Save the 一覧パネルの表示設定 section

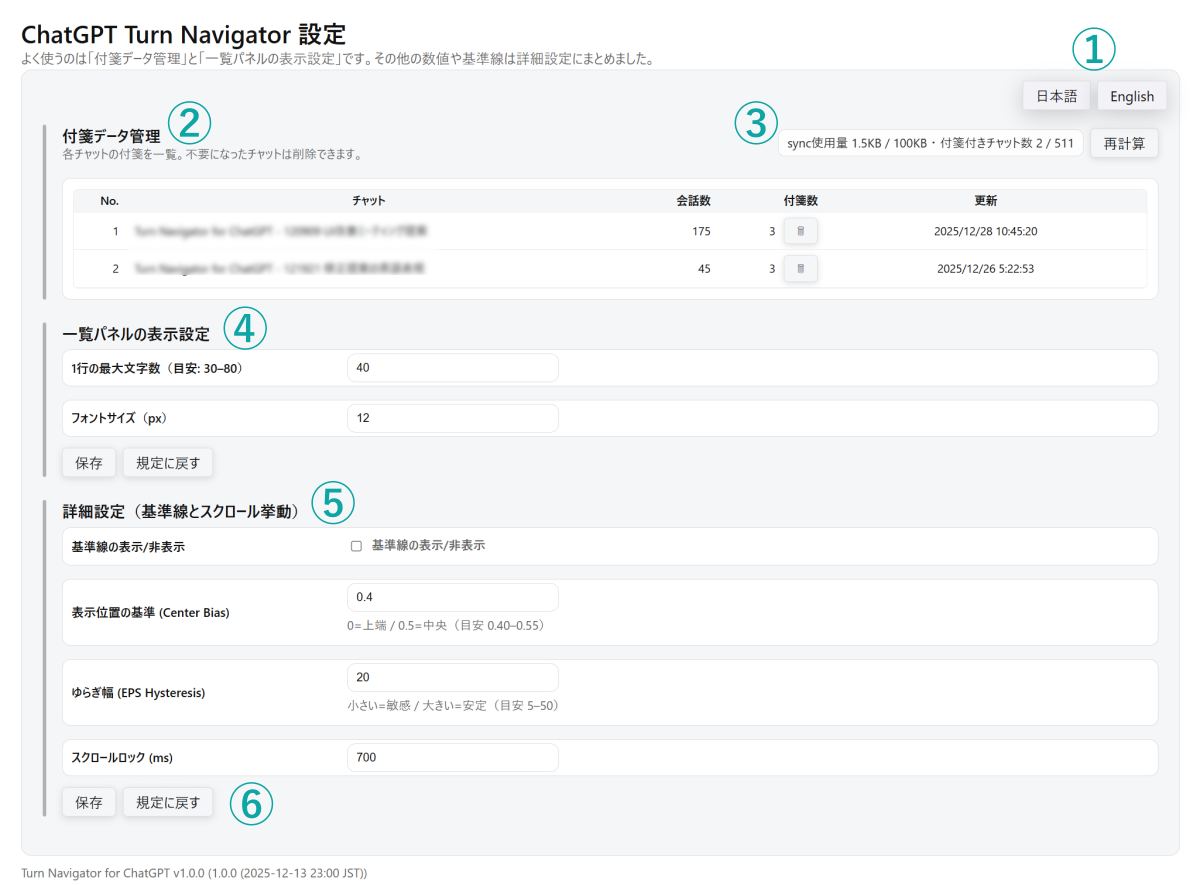tap(89, 463)
